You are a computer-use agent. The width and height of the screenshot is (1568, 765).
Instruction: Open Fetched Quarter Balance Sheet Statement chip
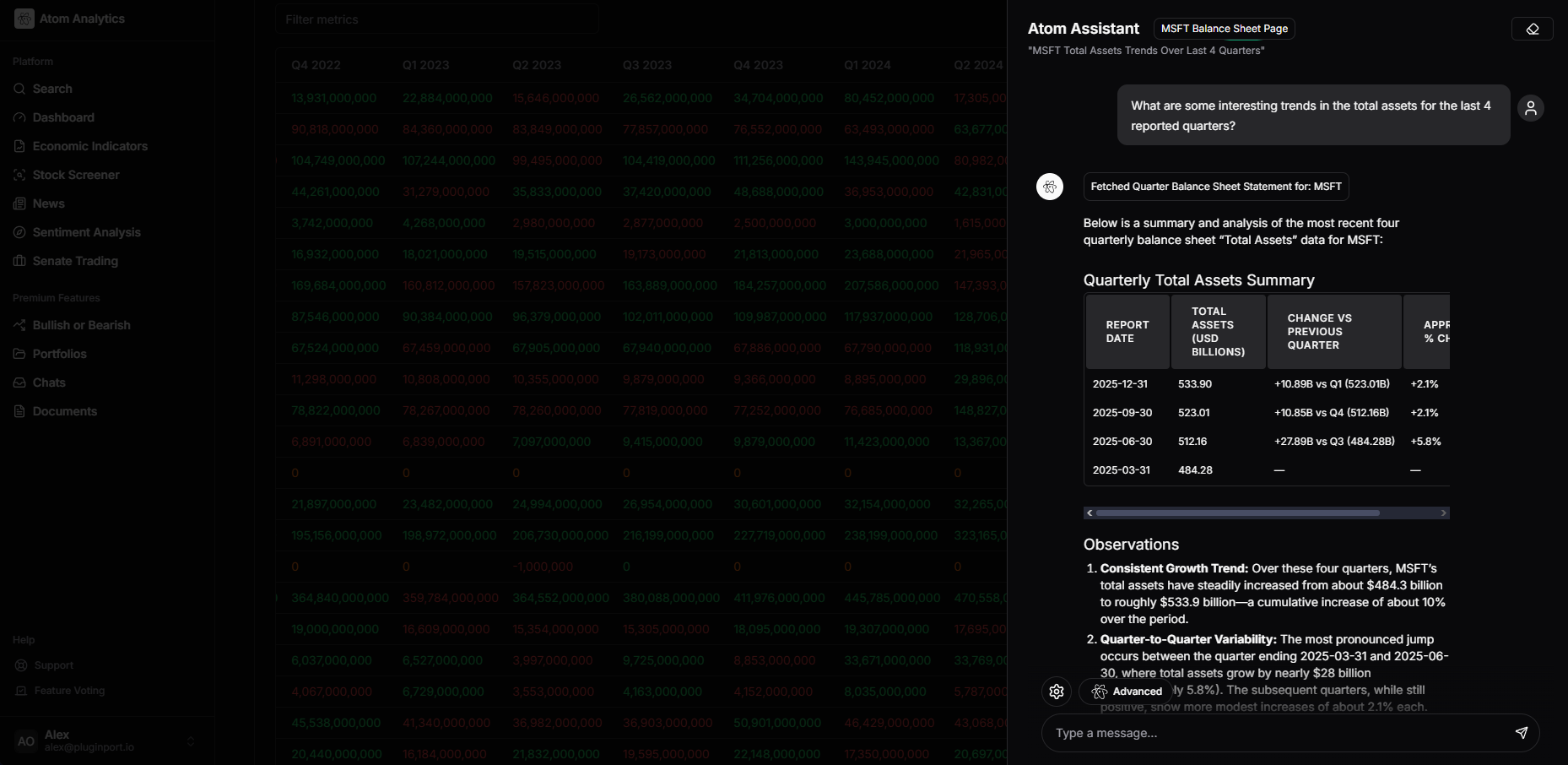coord(1216,187)
